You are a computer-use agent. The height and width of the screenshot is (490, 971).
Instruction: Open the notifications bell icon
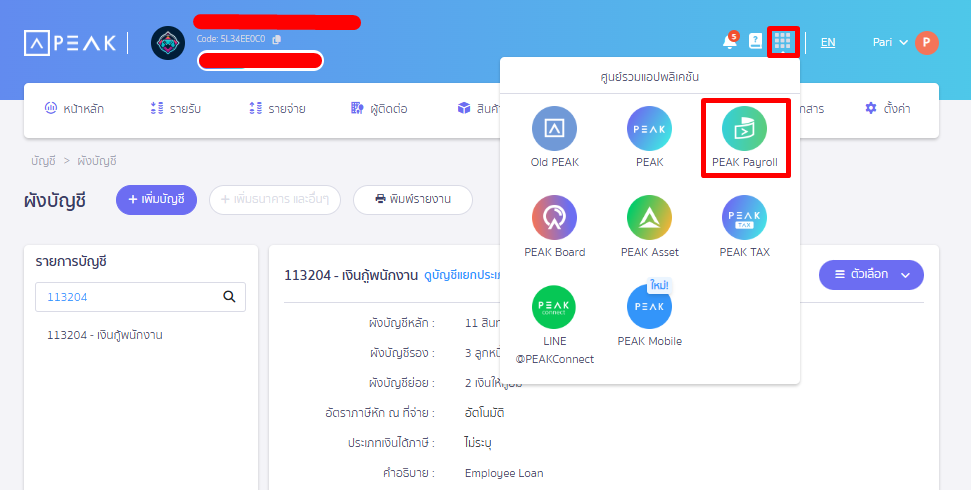click(x=730, y=42)
